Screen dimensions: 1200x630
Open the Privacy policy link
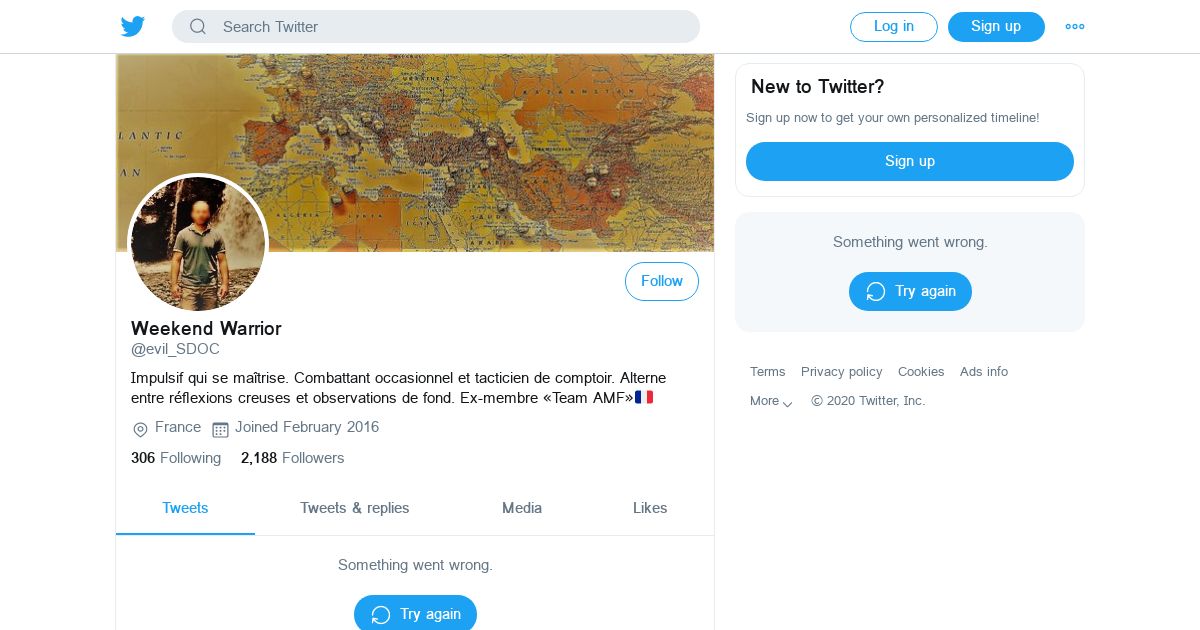(x=842, y=372)
